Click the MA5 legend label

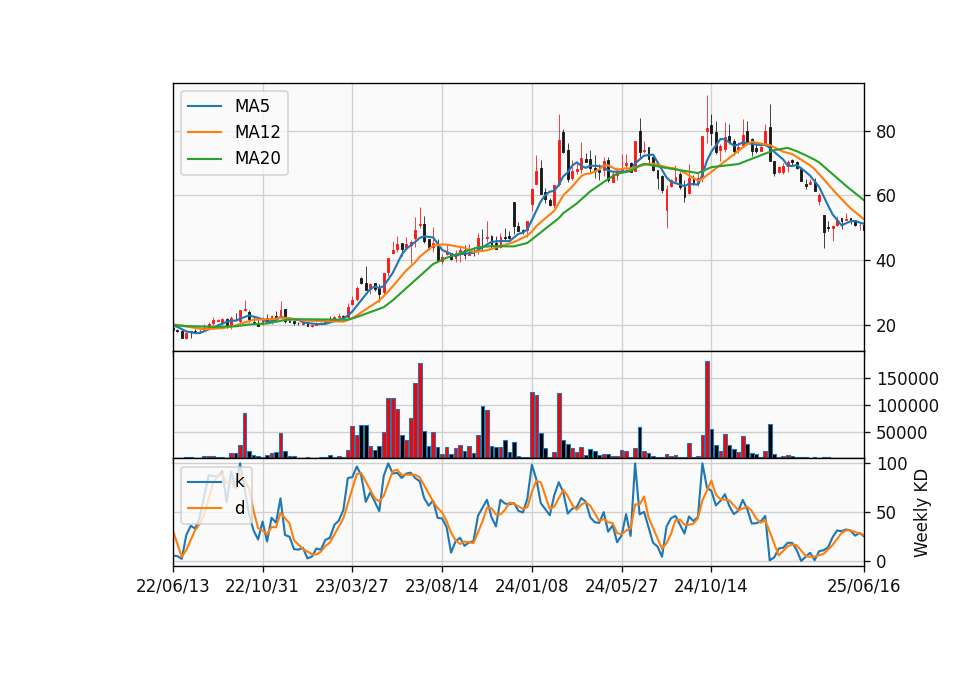pos(252,106)
